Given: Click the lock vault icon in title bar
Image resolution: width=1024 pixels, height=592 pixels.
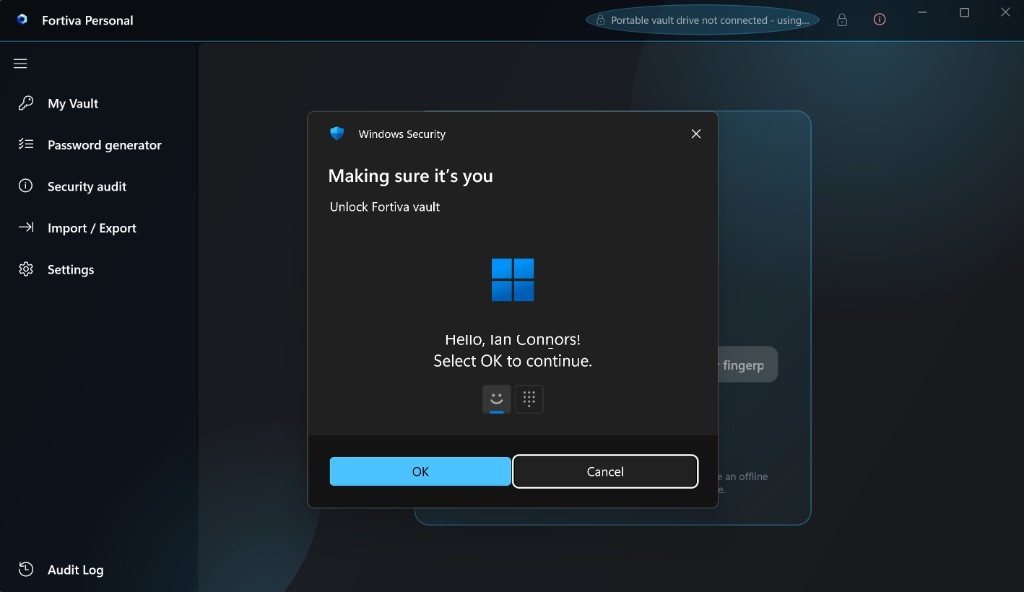Looking at the screenshot, I should click(842, 20).
